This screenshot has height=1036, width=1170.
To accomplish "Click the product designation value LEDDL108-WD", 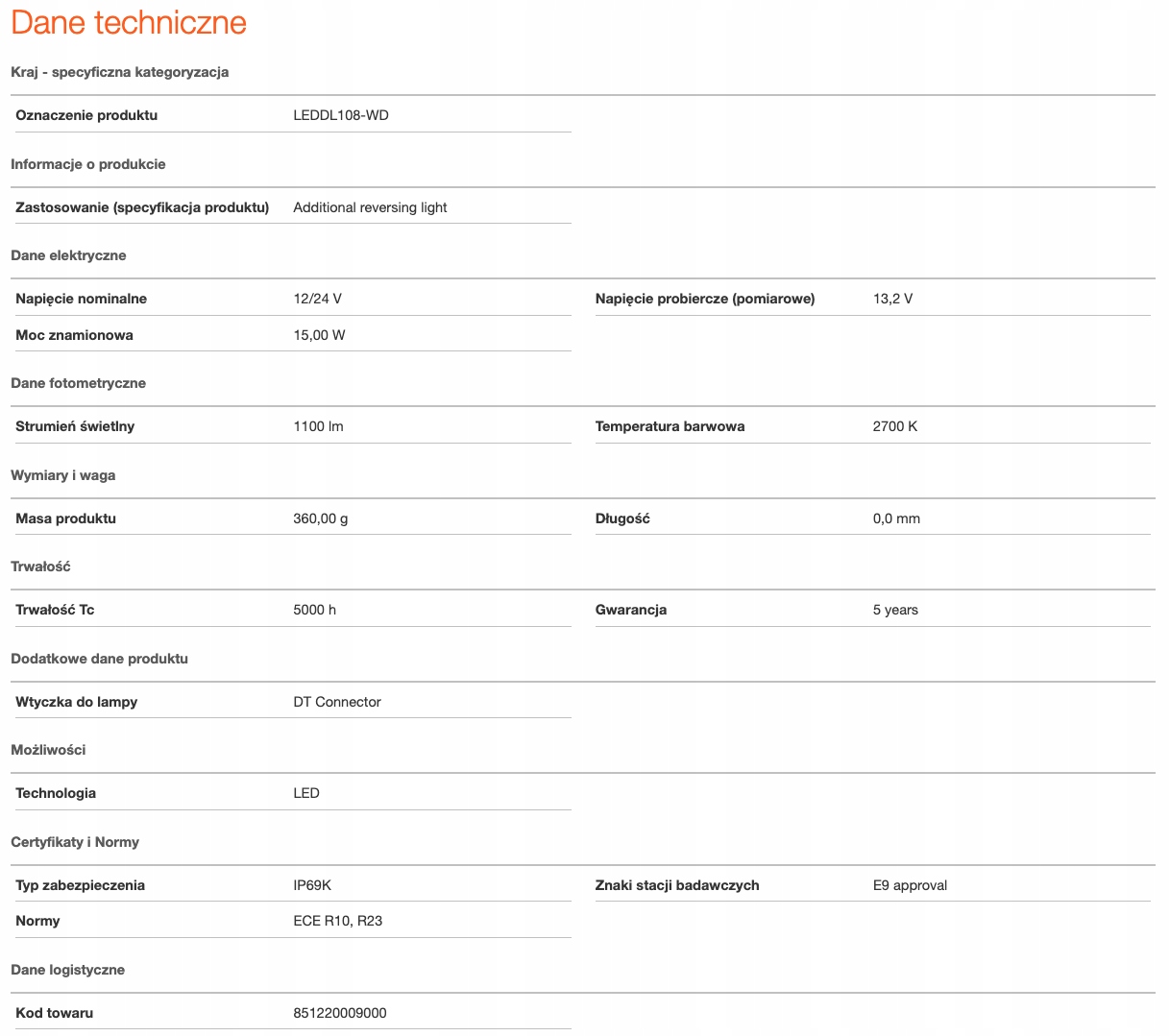I will (x=341, y=115).
